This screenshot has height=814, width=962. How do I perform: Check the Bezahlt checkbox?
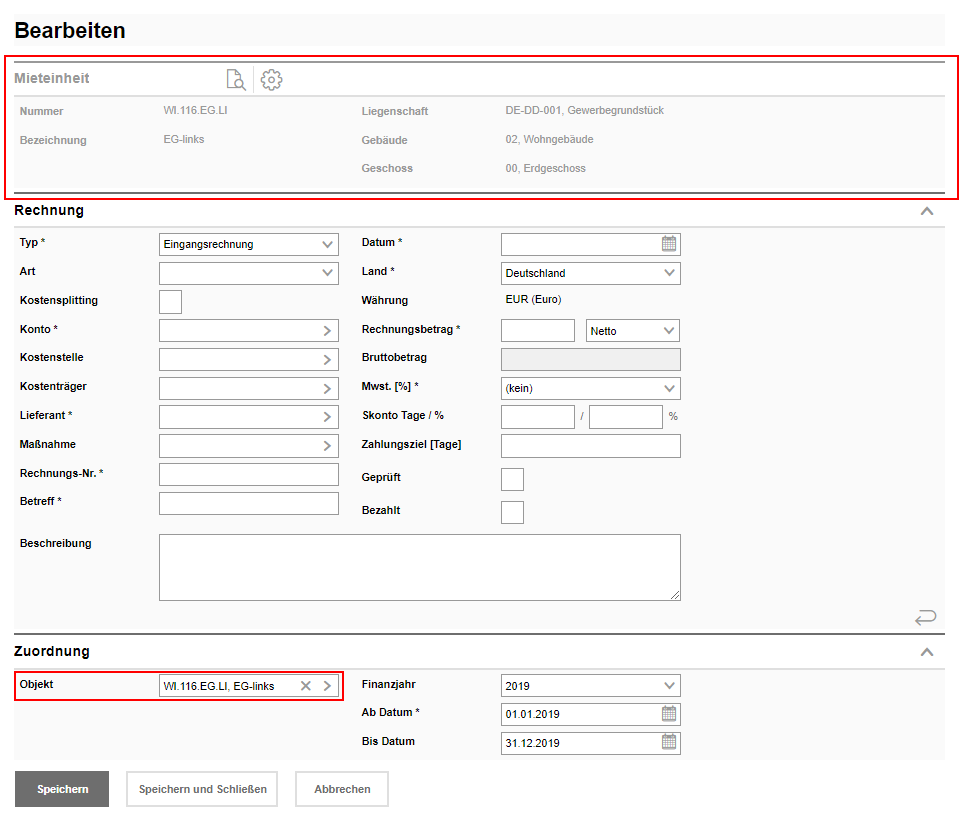pyautogui.click(x=512, y=512)
